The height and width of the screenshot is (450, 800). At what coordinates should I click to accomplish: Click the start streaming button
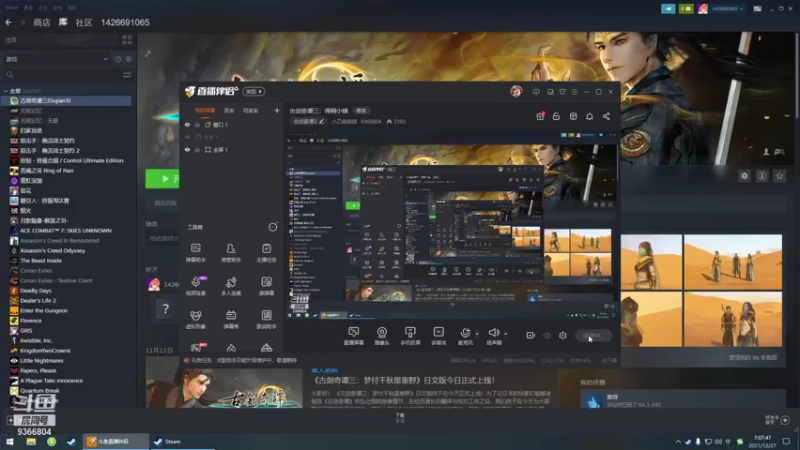point(593,336)
